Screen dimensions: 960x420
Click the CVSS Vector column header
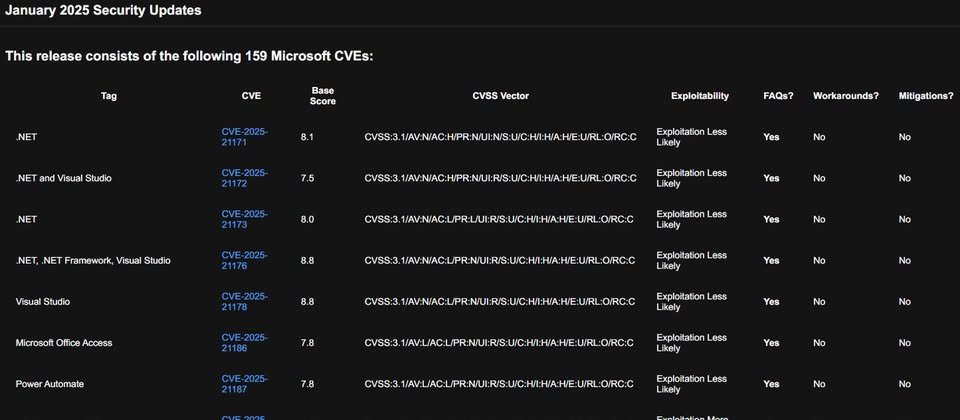point(500,96)
